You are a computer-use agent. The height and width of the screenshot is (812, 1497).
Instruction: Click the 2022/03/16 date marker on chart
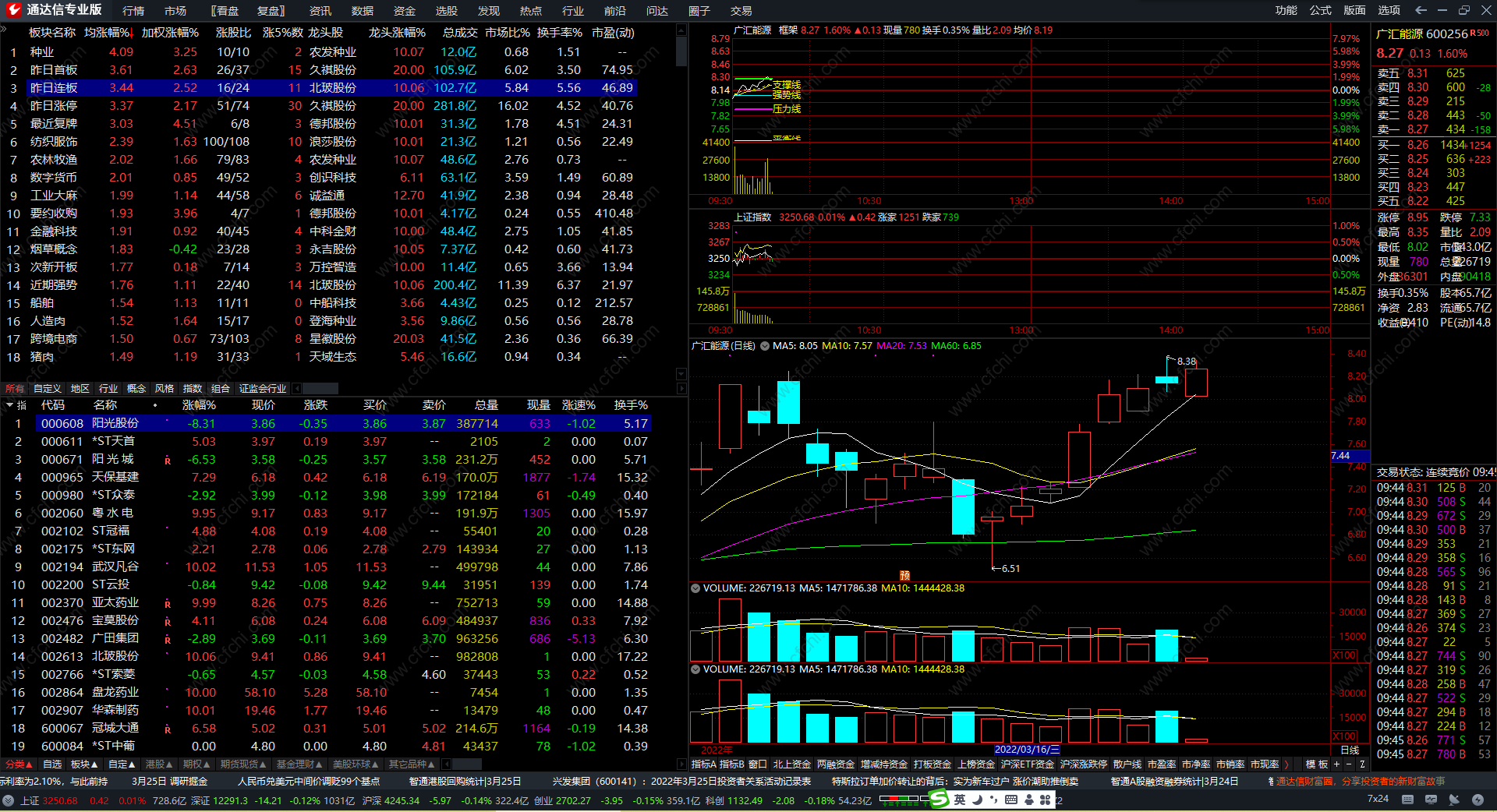(1027, 750)
